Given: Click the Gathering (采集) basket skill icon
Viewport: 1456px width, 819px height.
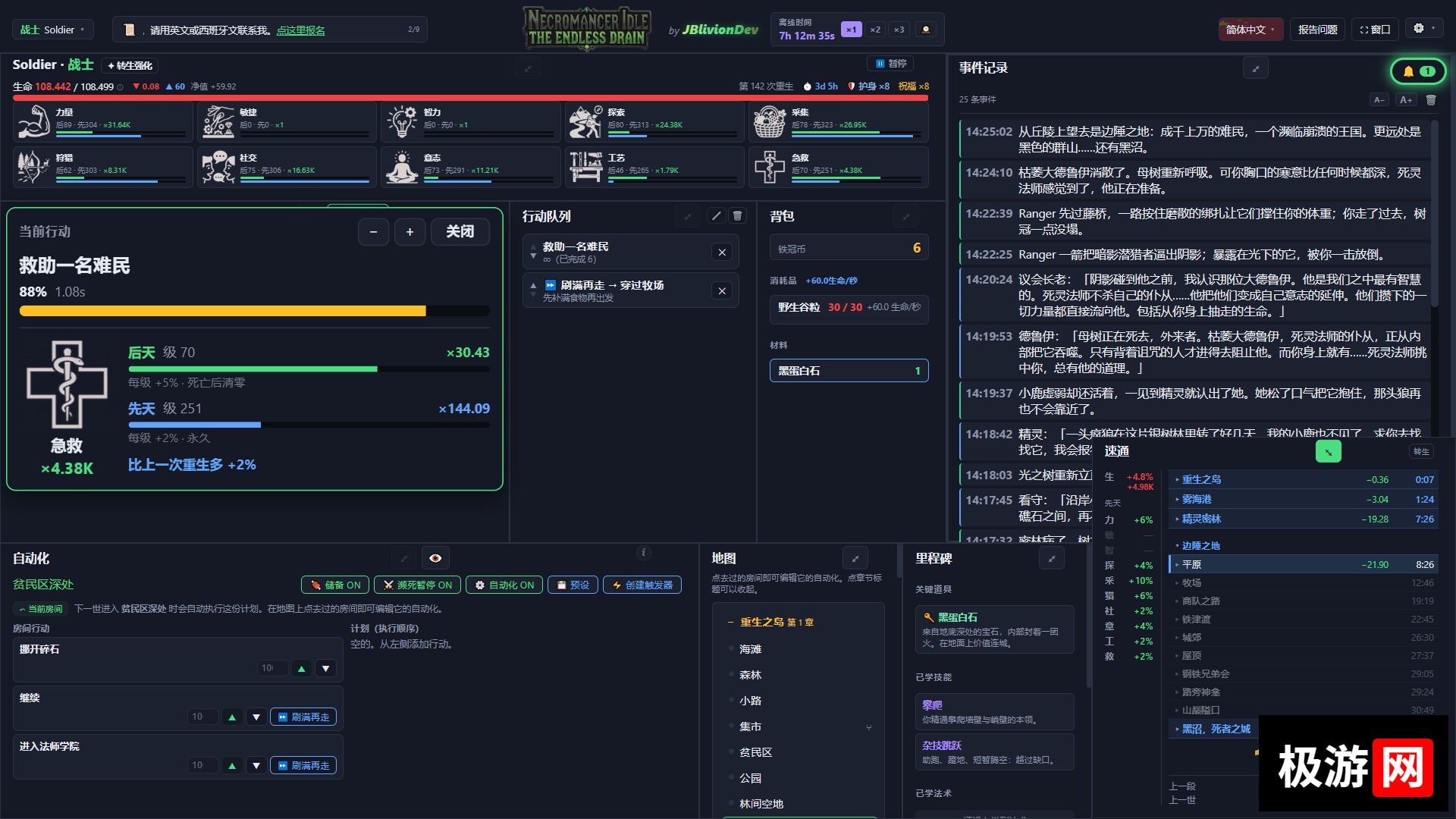Looking at the screenshot, I should click(x=769, y=121).
